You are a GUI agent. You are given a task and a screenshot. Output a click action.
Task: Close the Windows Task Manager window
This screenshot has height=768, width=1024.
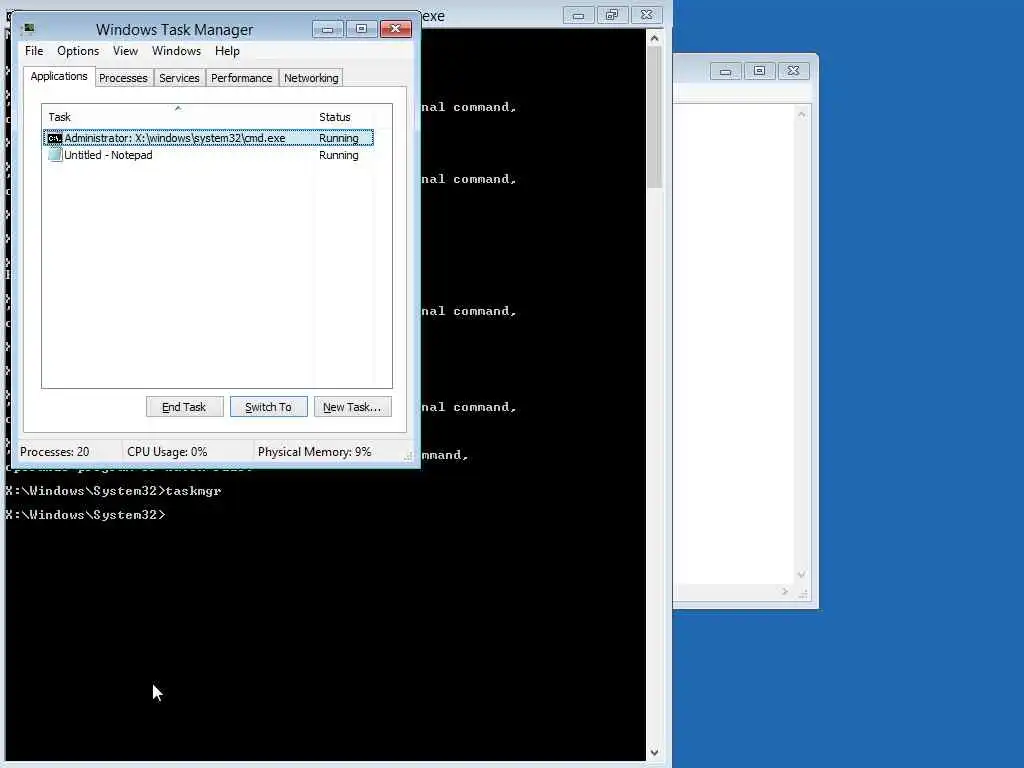point(395,29)
